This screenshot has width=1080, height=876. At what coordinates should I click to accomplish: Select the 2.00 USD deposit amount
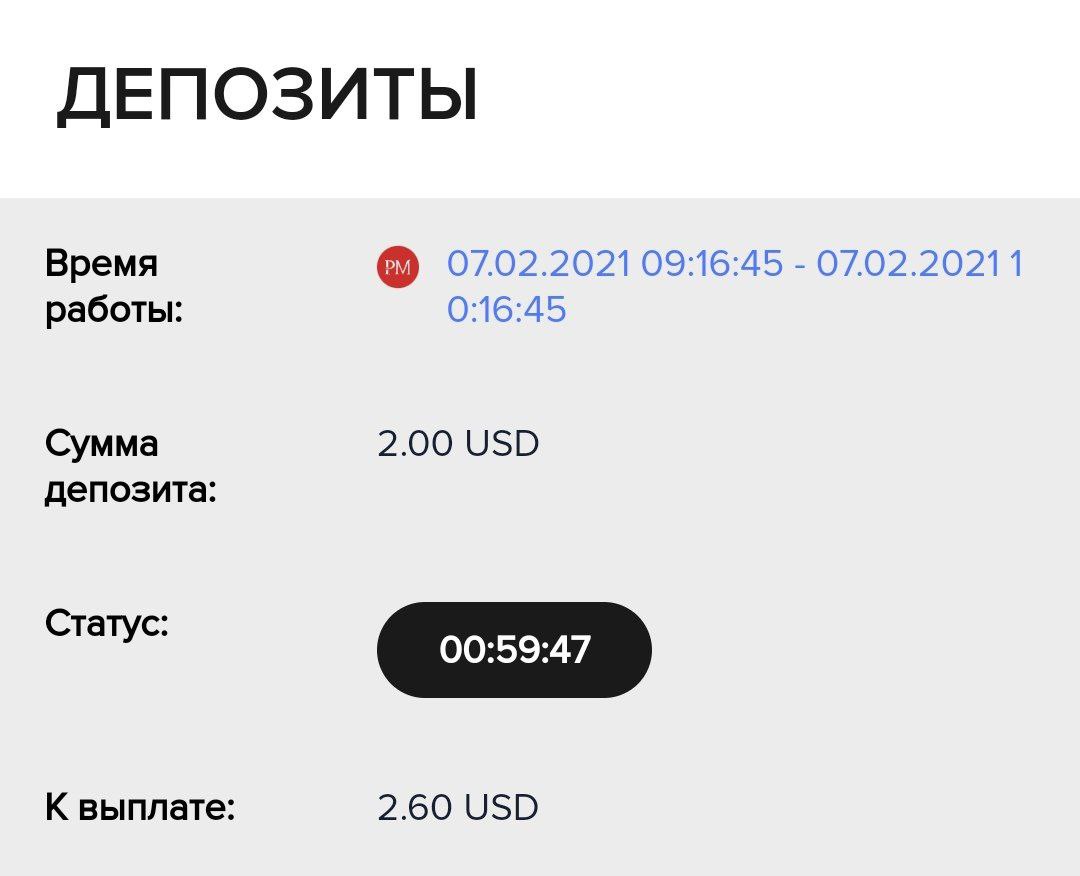458,444
